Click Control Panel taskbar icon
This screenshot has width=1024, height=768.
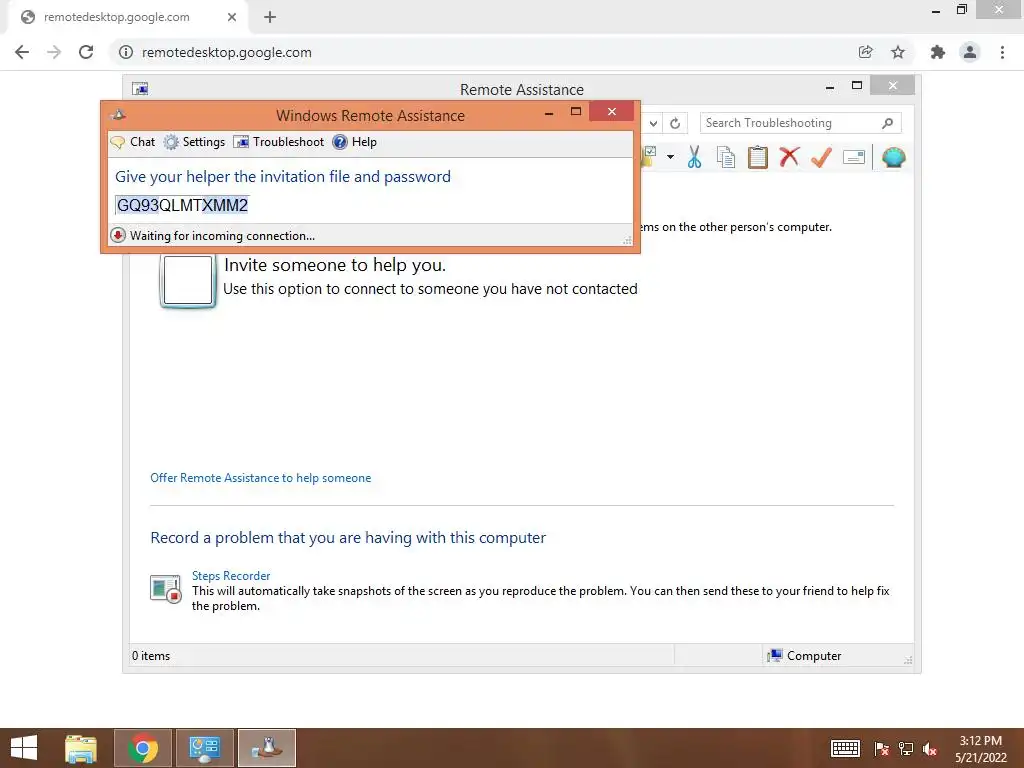(204, 748)
